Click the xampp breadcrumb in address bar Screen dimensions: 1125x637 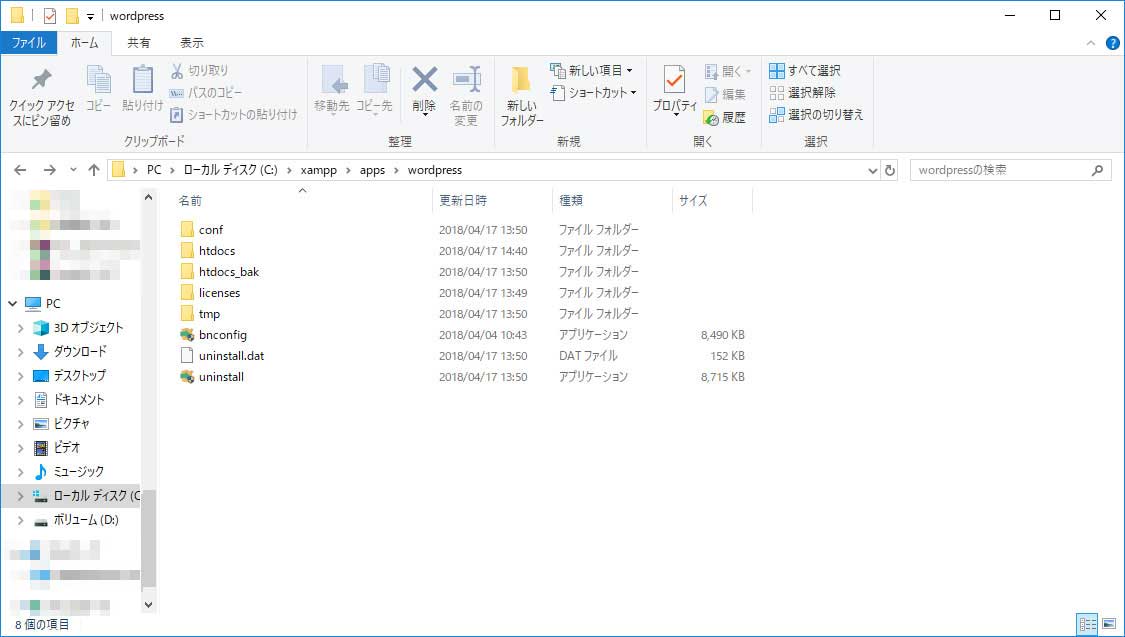pyautogui.click(x=319, y=170)
